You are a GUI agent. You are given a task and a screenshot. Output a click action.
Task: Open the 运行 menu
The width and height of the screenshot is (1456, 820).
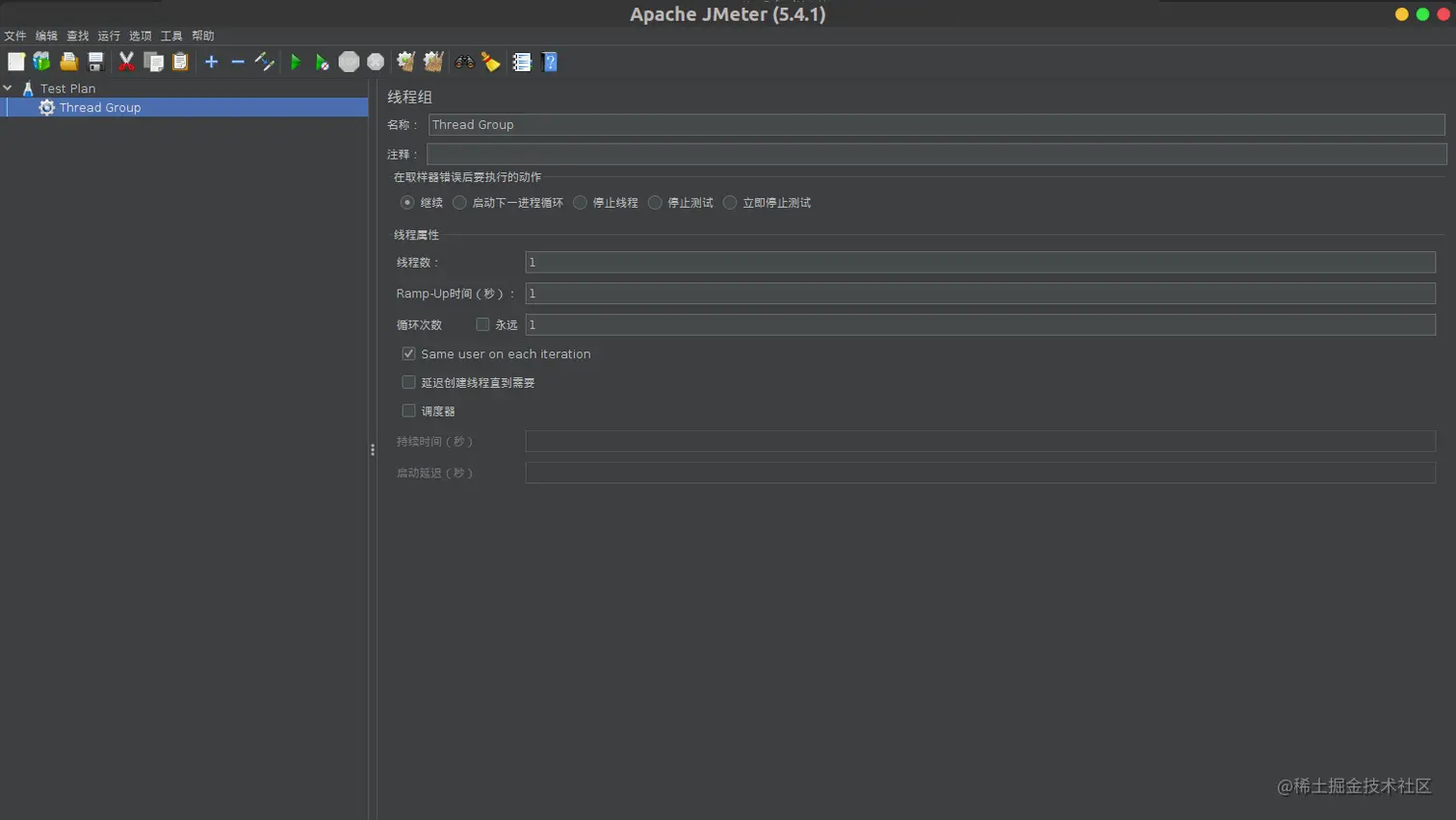point(109,36)
